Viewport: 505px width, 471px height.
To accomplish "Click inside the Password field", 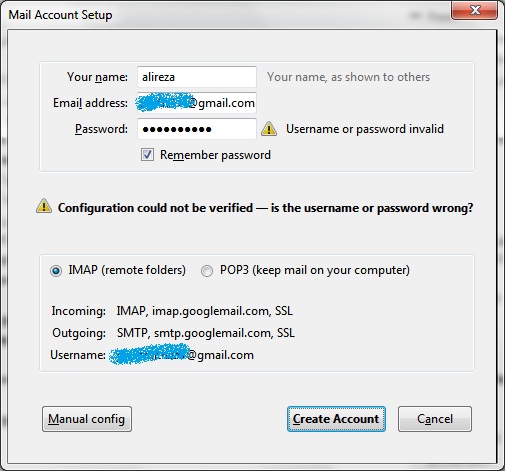I will point(197,129).
